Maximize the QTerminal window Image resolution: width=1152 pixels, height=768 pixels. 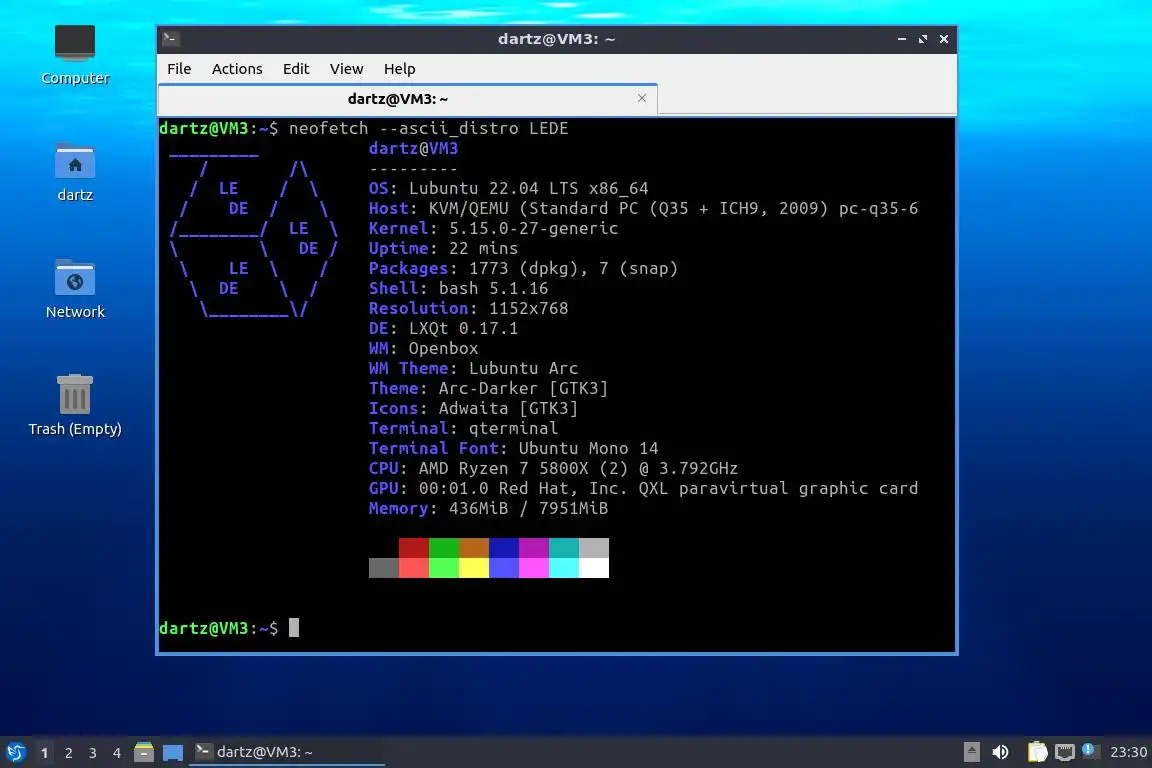(x=923, y=39)
